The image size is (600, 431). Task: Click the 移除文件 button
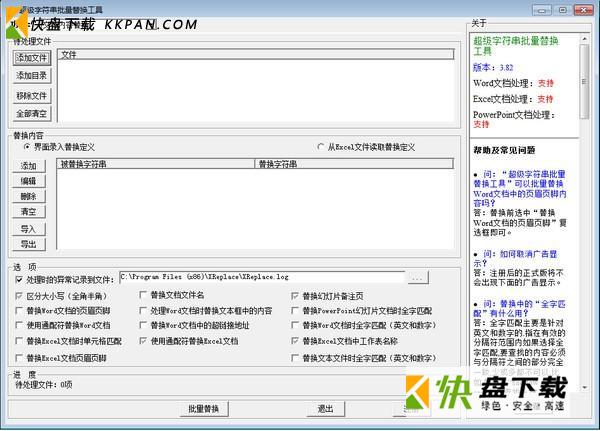31,96
